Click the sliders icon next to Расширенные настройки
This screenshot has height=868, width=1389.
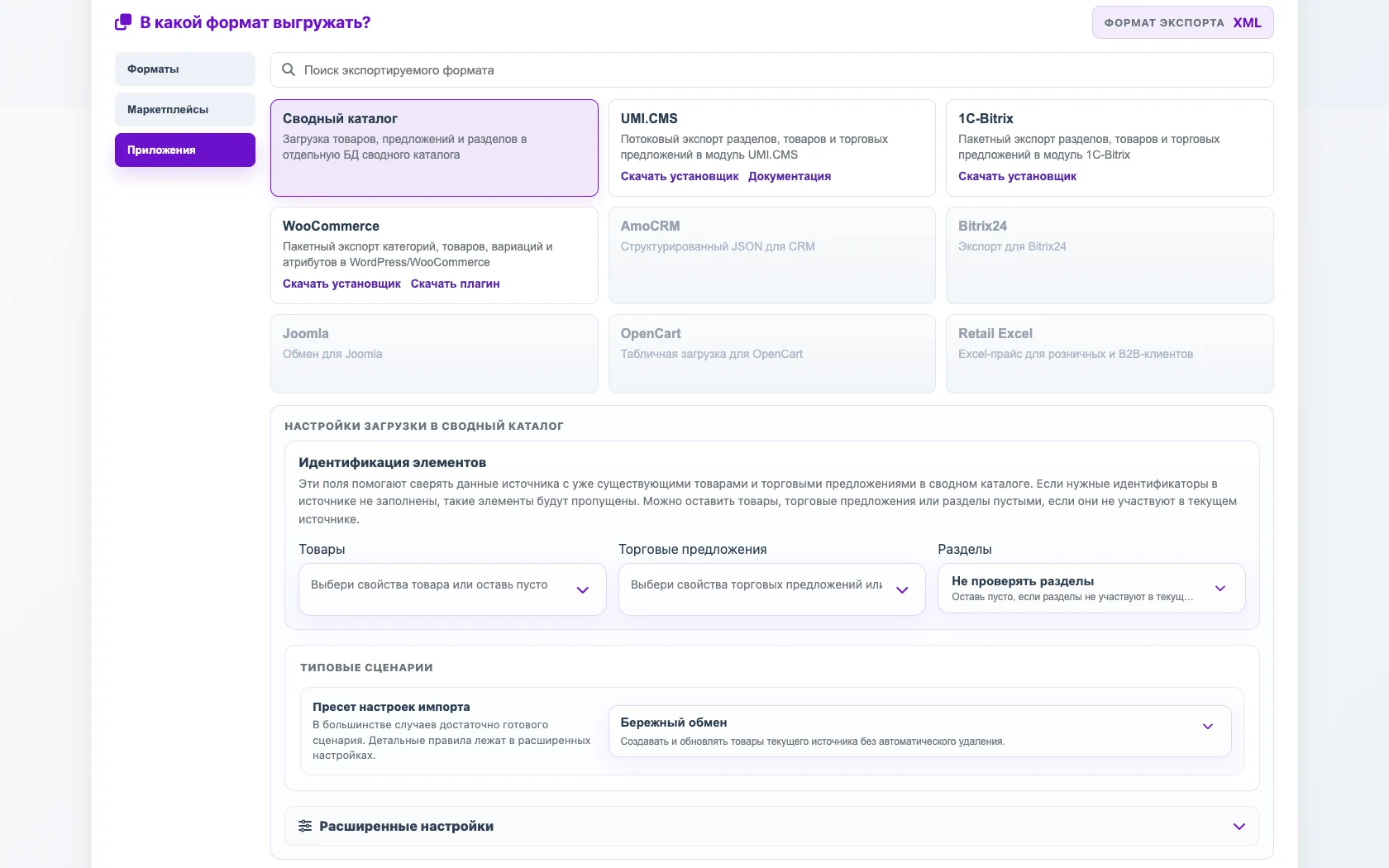coord(305,826)
